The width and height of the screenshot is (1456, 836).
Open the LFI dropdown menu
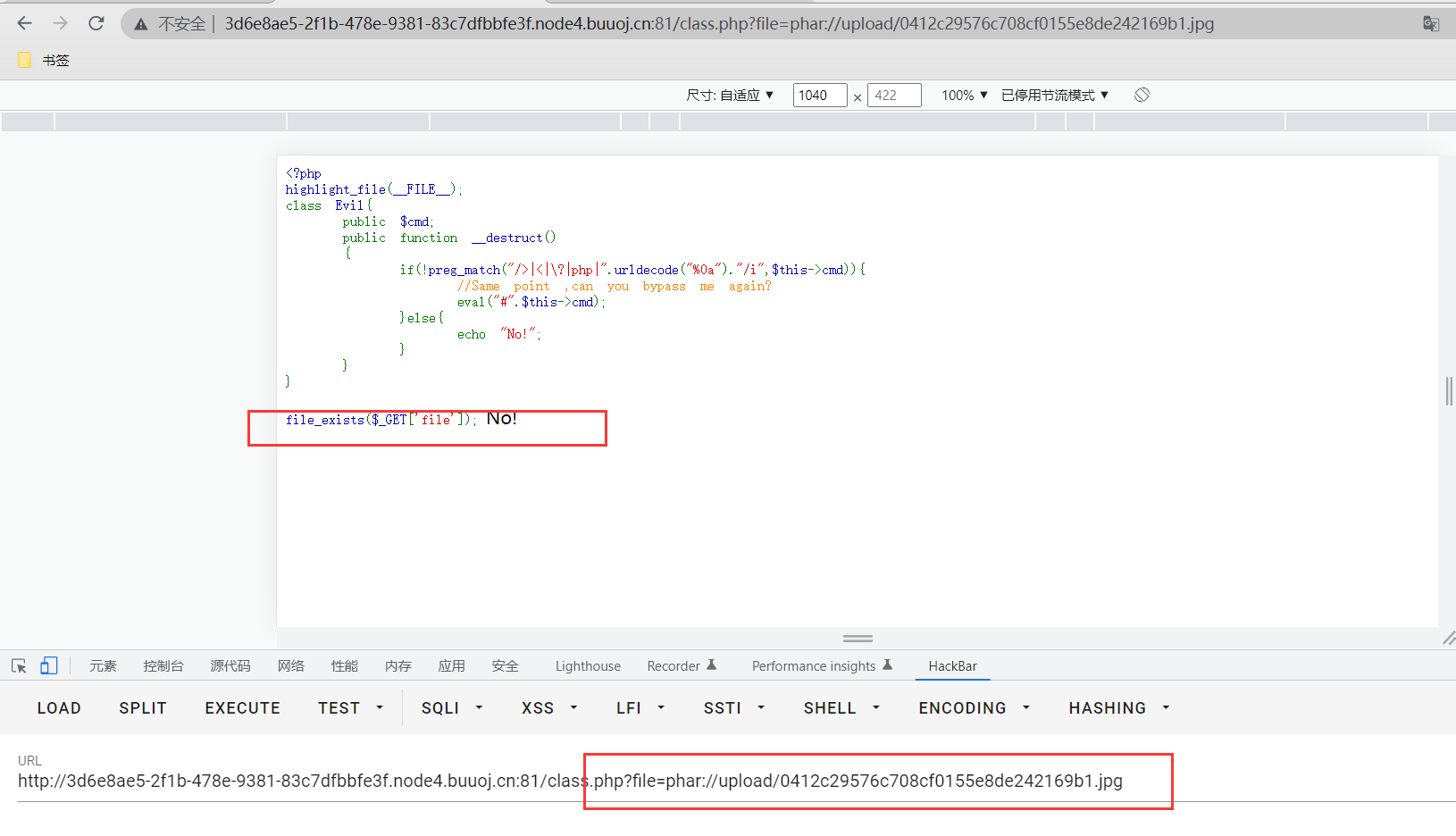coord(640,708)
